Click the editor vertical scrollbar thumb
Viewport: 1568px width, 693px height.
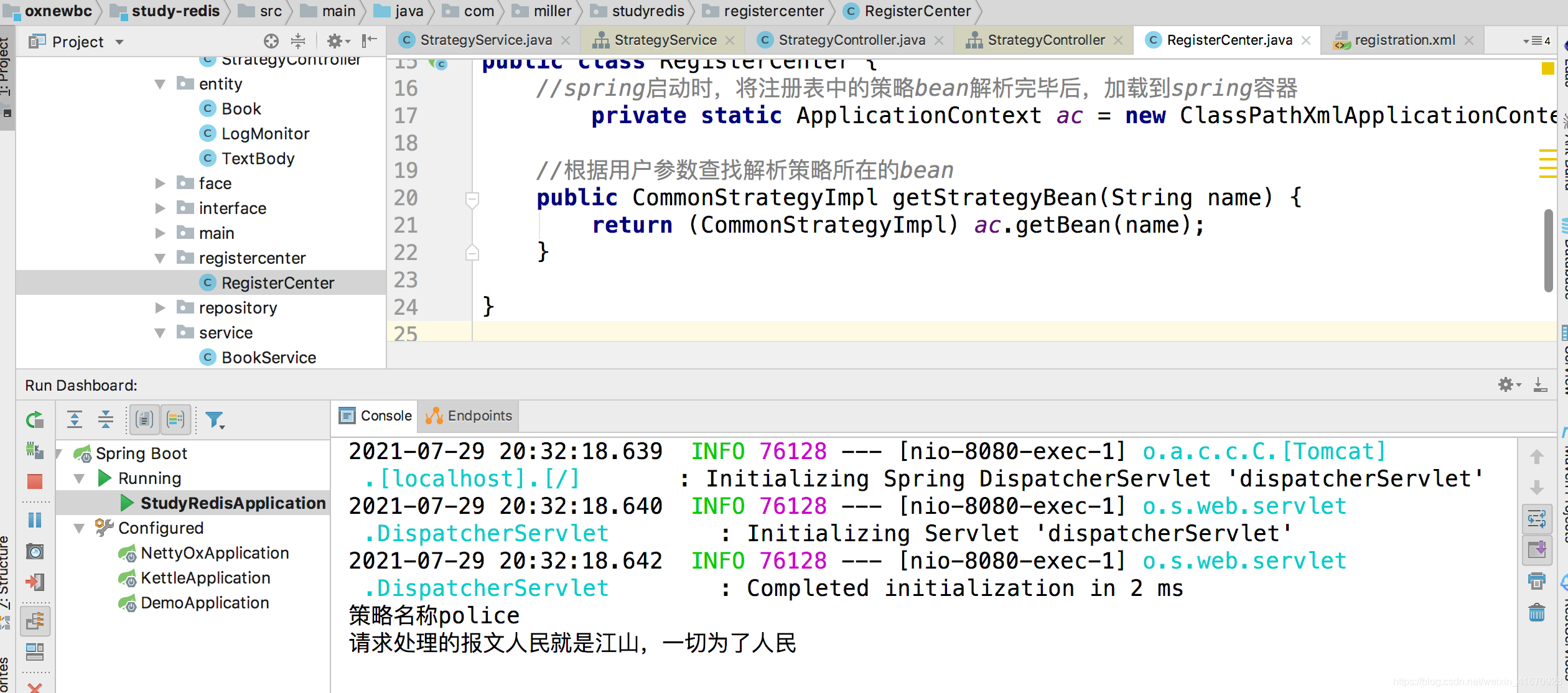coord(1549,251)
